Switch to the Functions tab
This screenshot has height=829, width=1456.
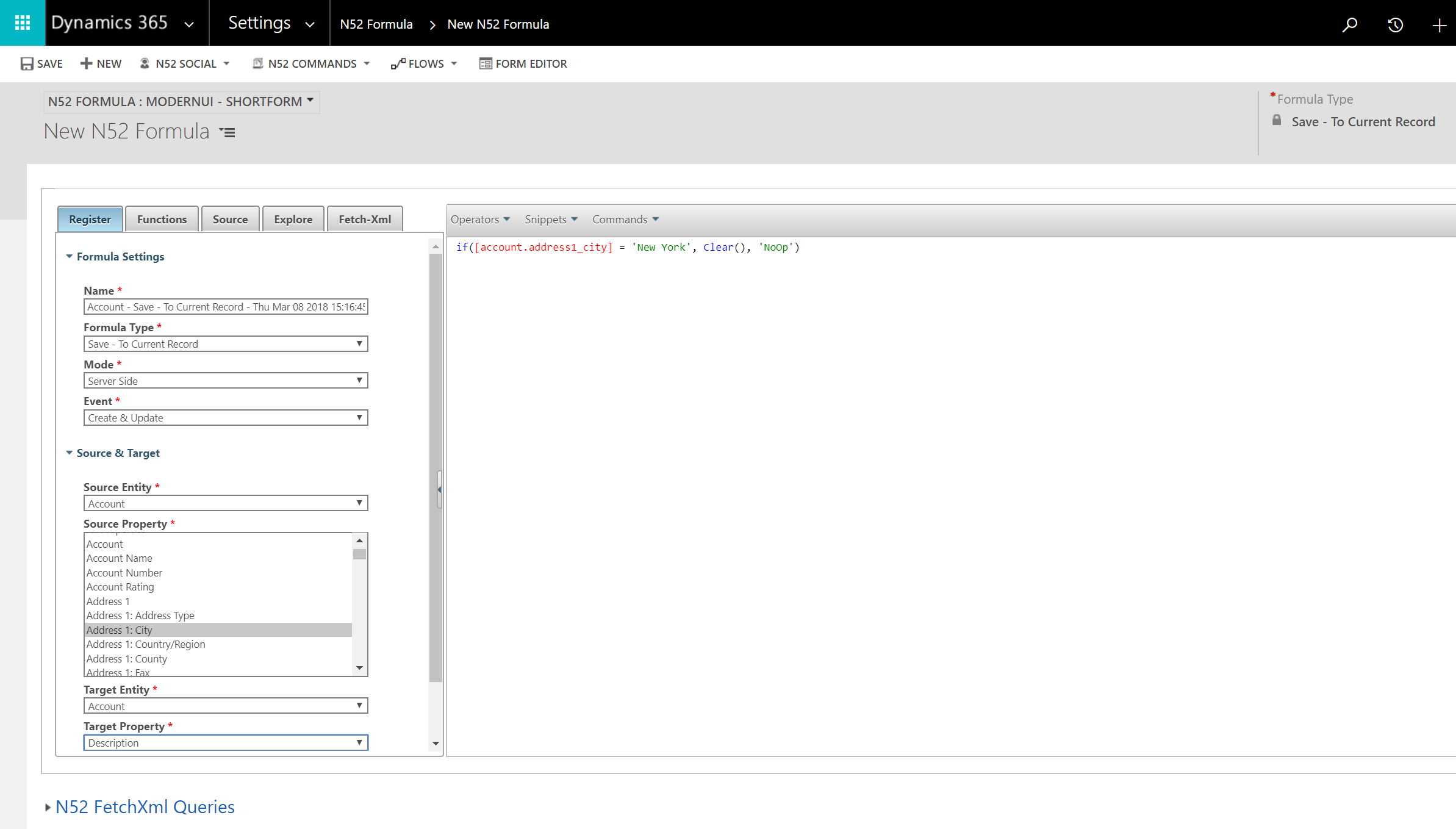[x=162, y=219]
